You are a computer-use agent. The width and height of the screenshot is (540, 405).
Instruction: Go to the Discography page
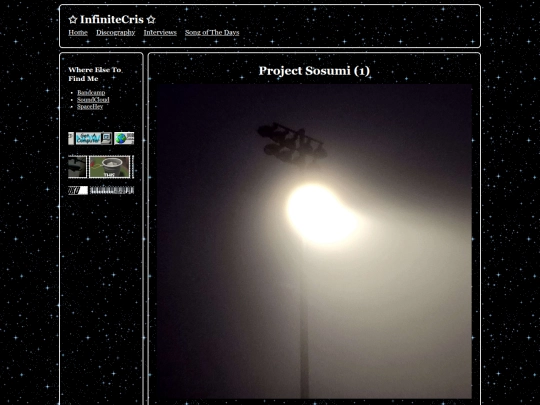click(x=115, y=32)
